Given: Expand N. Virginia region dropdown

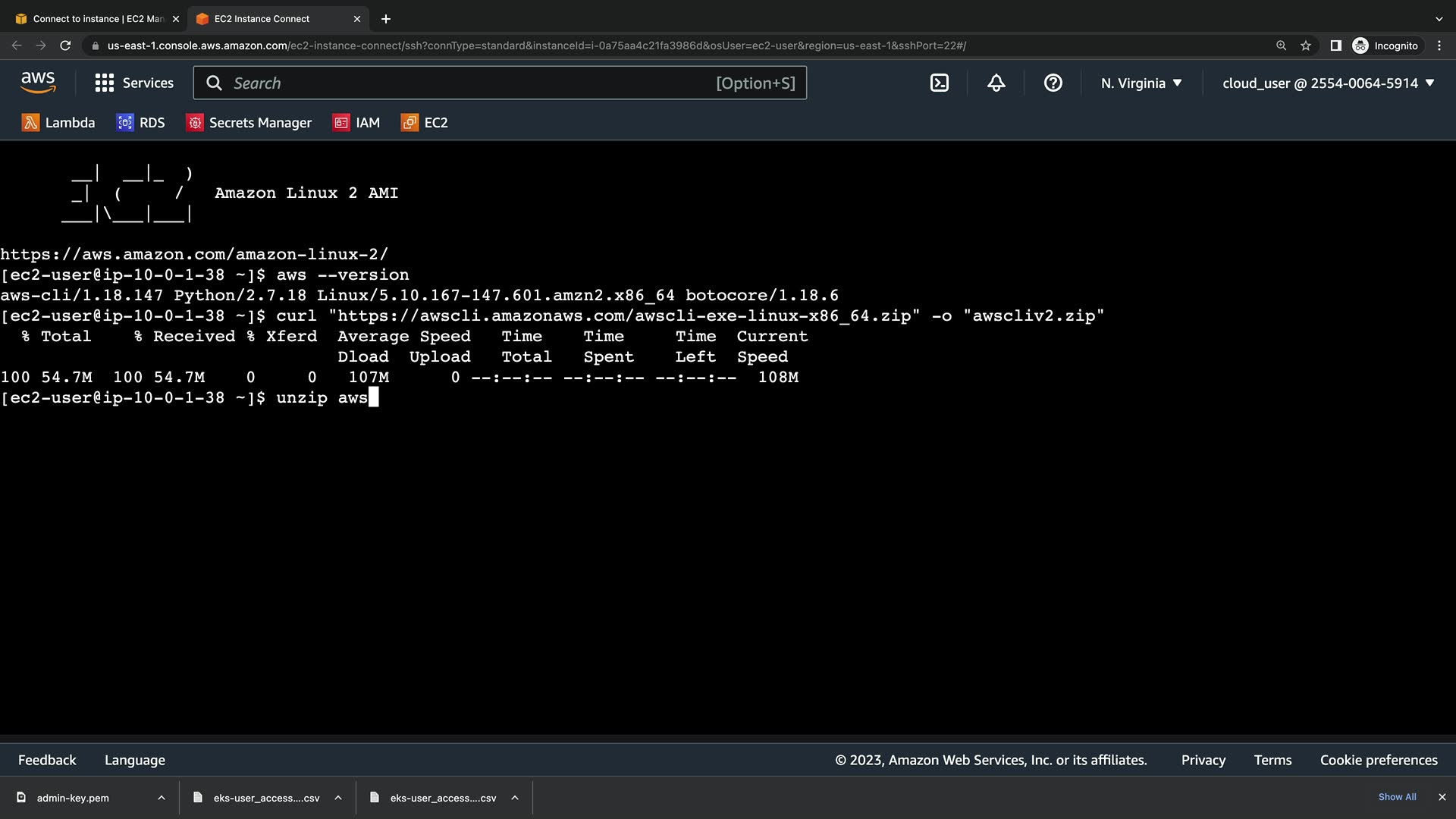Looking at the screenshot, I should pos(1141,83).
